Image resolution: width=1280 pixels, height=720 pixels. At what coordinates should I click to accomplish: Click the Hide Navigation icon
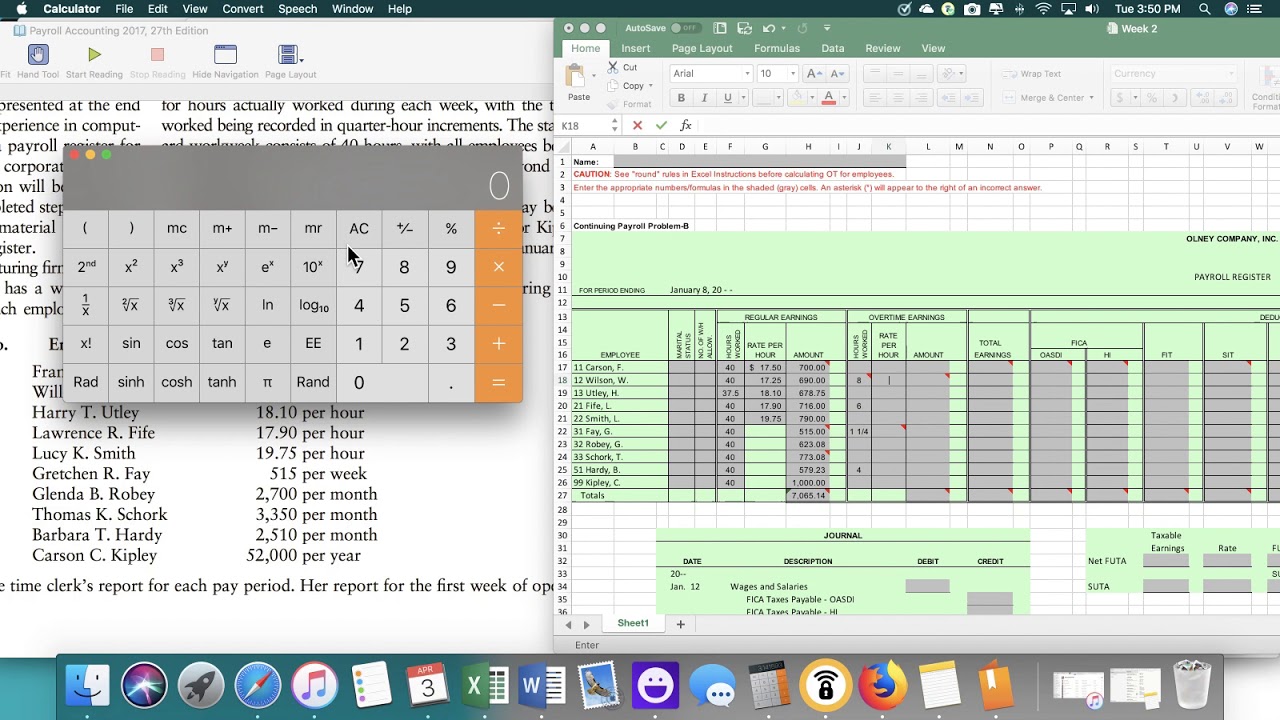(225, 55)
